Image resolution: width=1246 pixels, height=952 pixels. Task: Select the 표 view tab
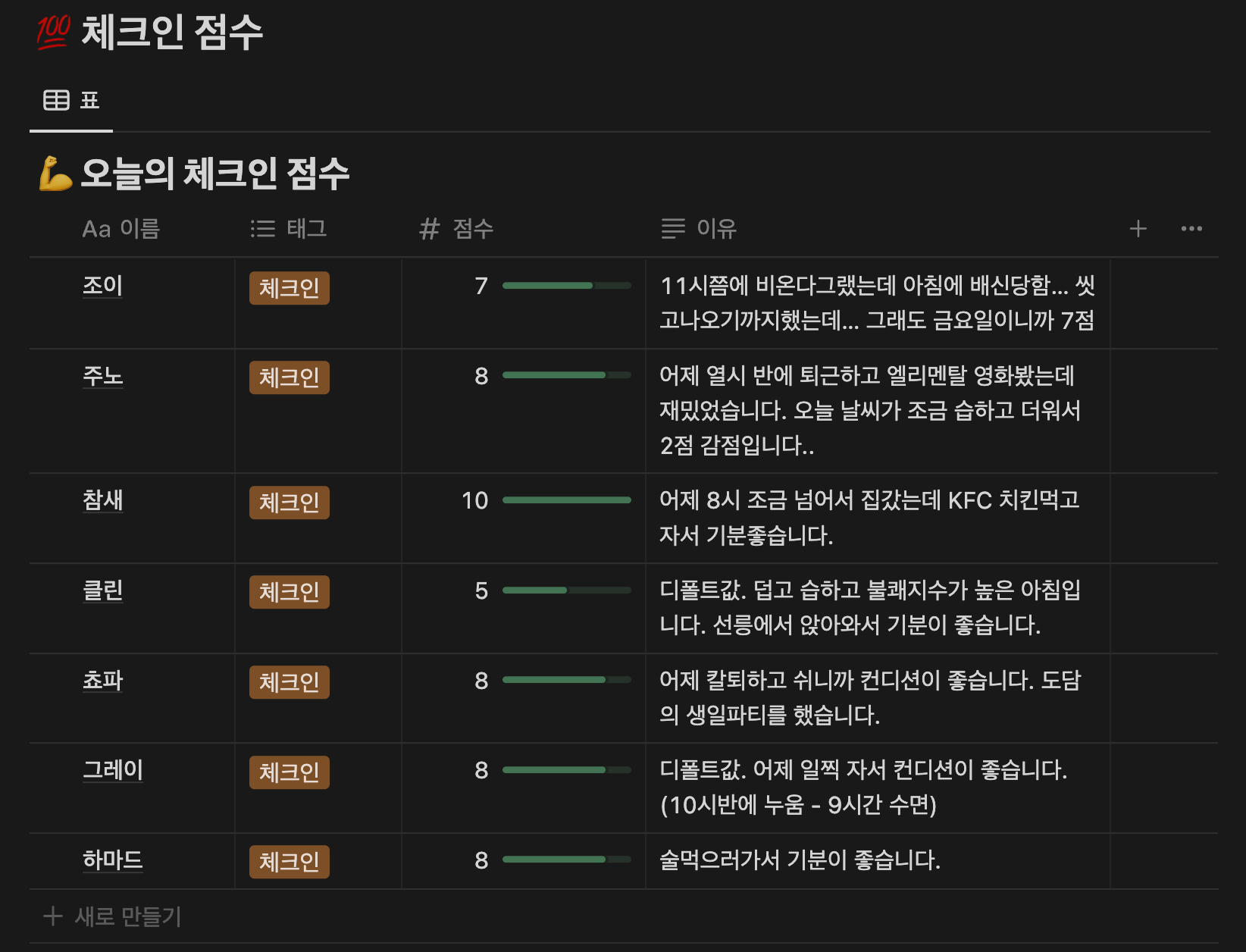click(x=72, y=100)
